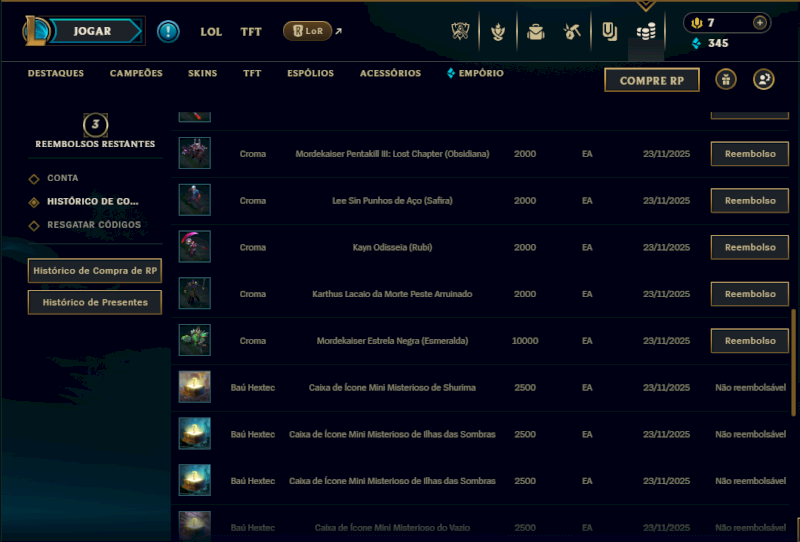Open the profile laurel icon
800x542 pixels.
point(498,32)
